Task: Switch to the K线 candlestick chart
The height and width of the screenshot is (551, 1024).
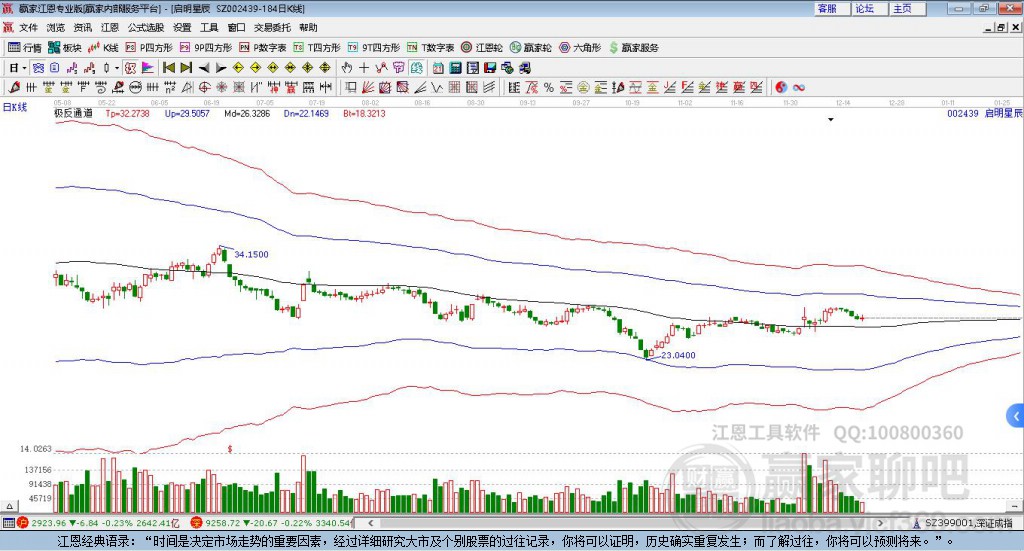Action: pyautogui.click(x=103, y=48)
